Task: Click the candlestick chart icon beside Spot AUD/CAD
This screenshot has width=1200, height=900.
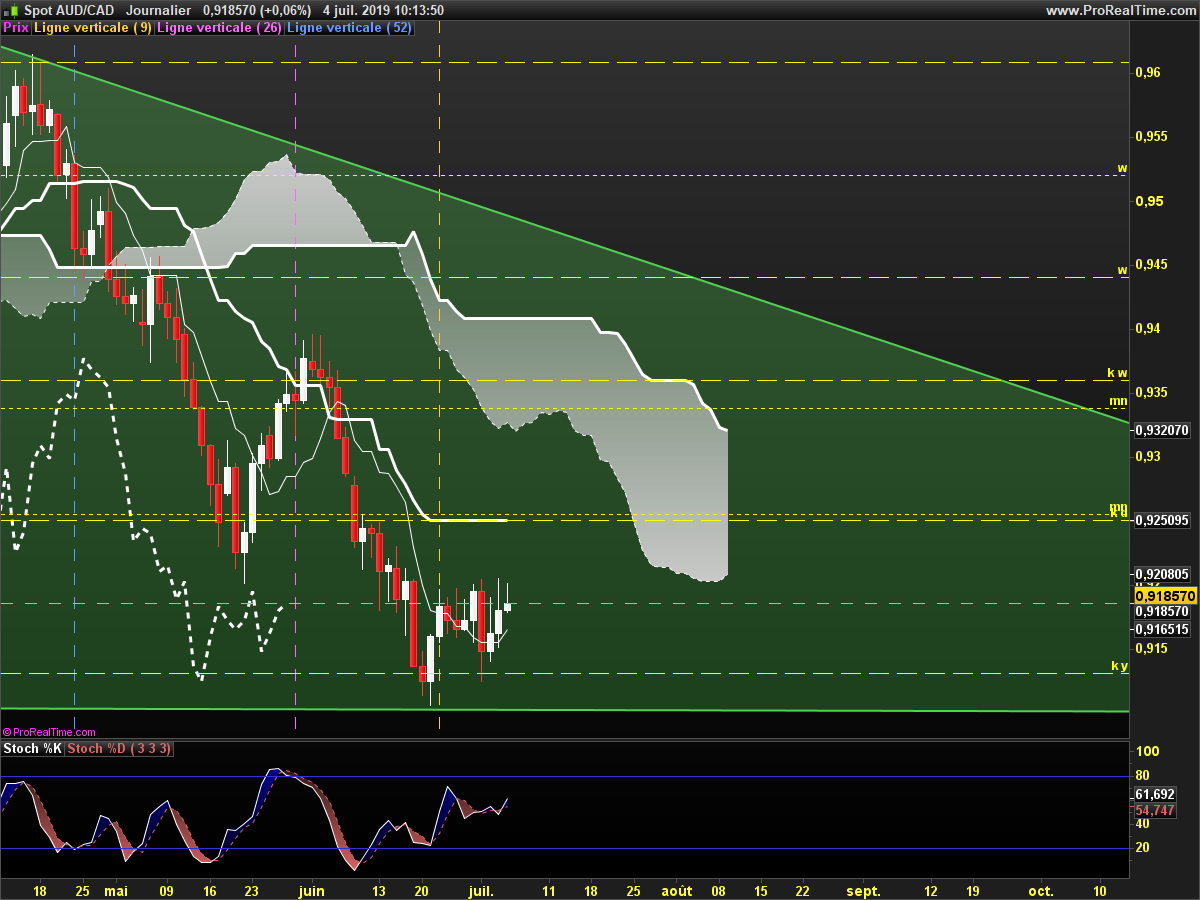Action: point(12,10)
